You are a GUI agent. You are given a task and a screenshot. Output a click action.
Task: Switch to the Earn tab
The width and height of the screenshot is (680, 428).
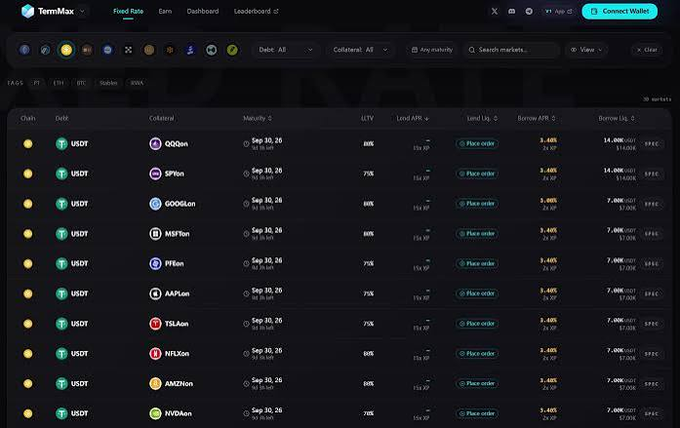[165, 11]
